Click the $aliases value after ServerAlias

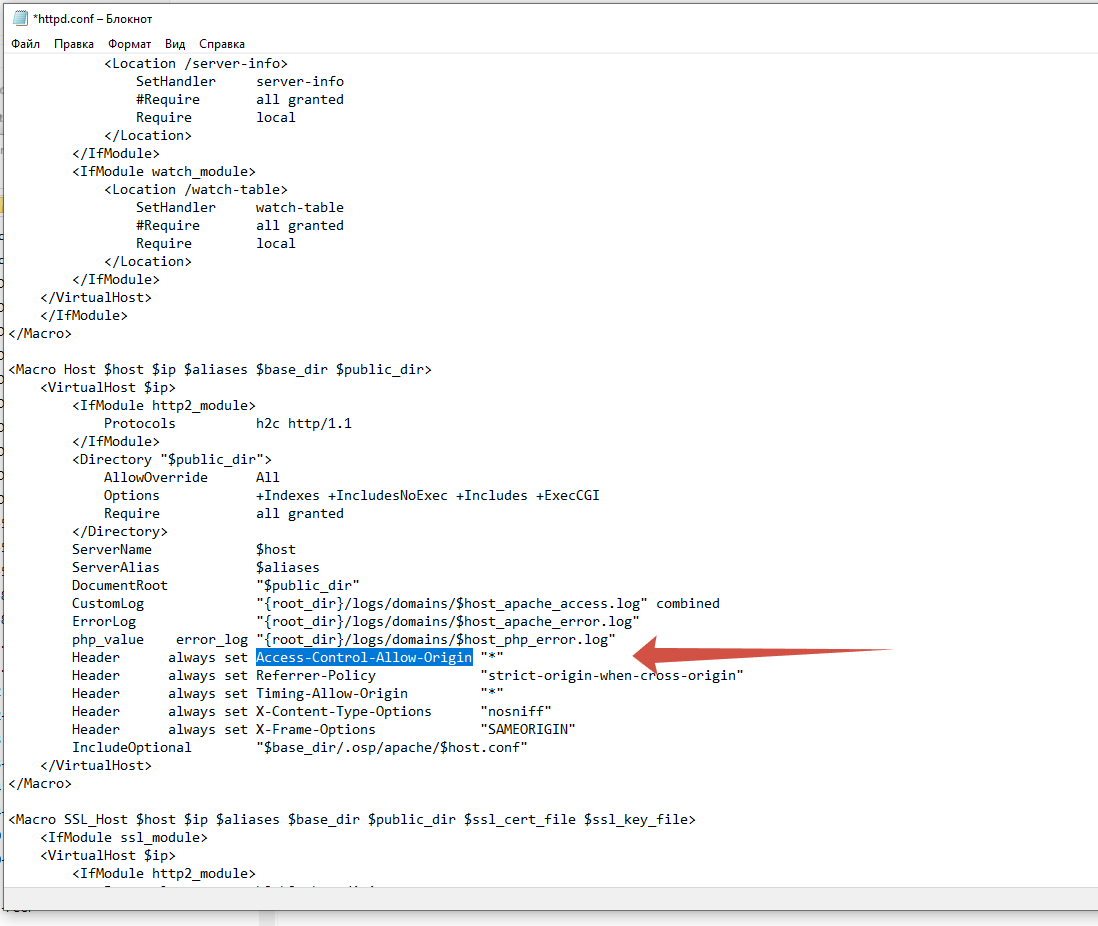[x=288, y=567]
